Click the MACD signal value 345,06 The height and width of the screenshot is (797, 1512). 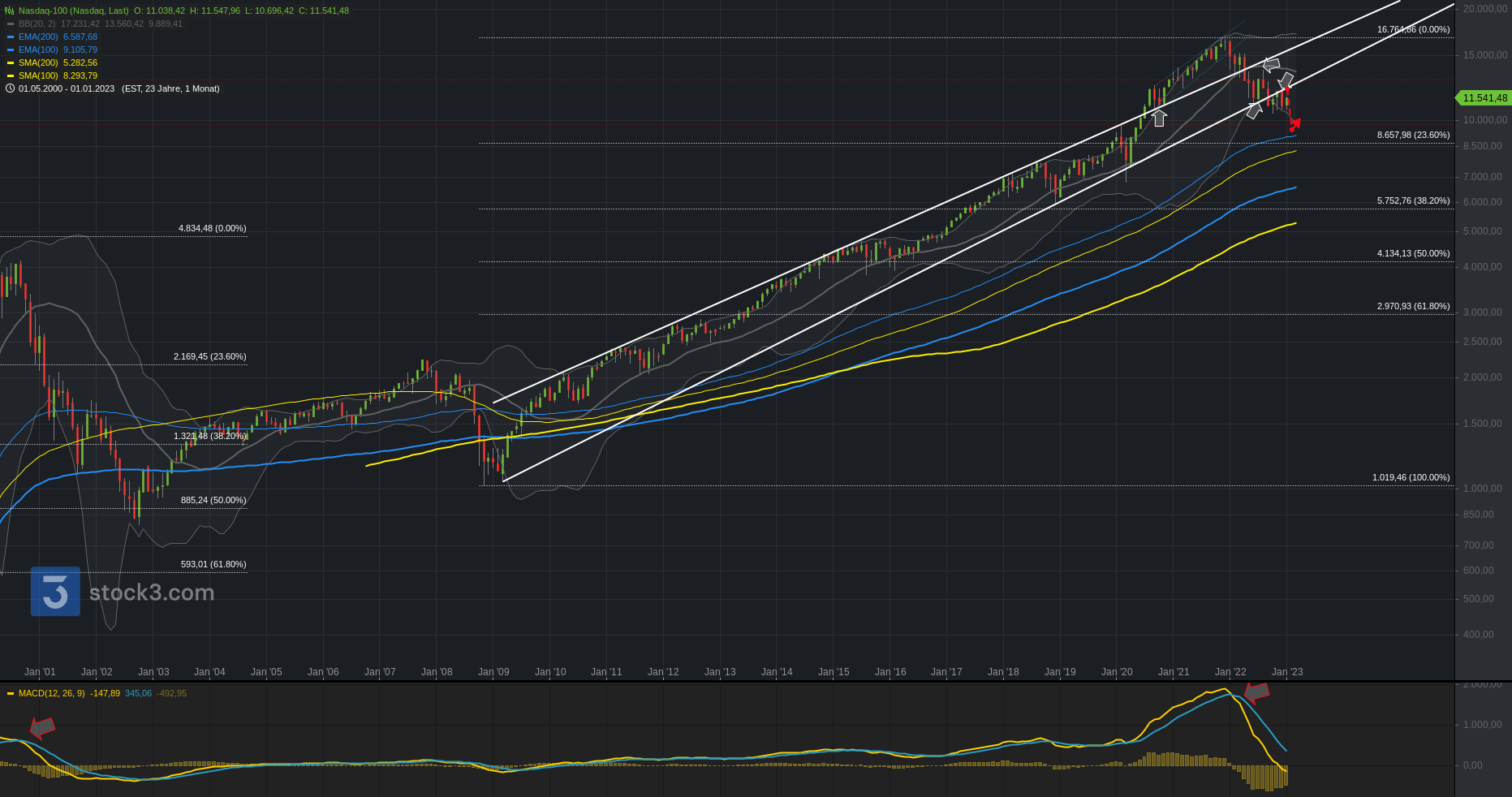click(x=138, y=693)
